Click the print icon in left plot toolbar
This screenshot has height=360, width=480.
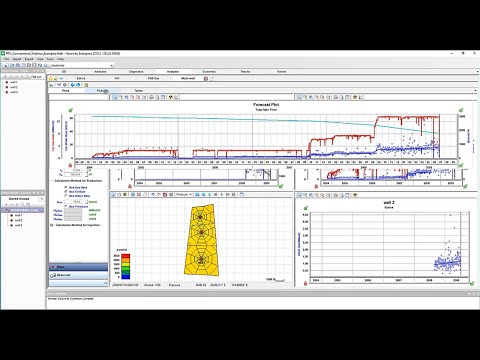pyautogui.click(x=151, y=97)
